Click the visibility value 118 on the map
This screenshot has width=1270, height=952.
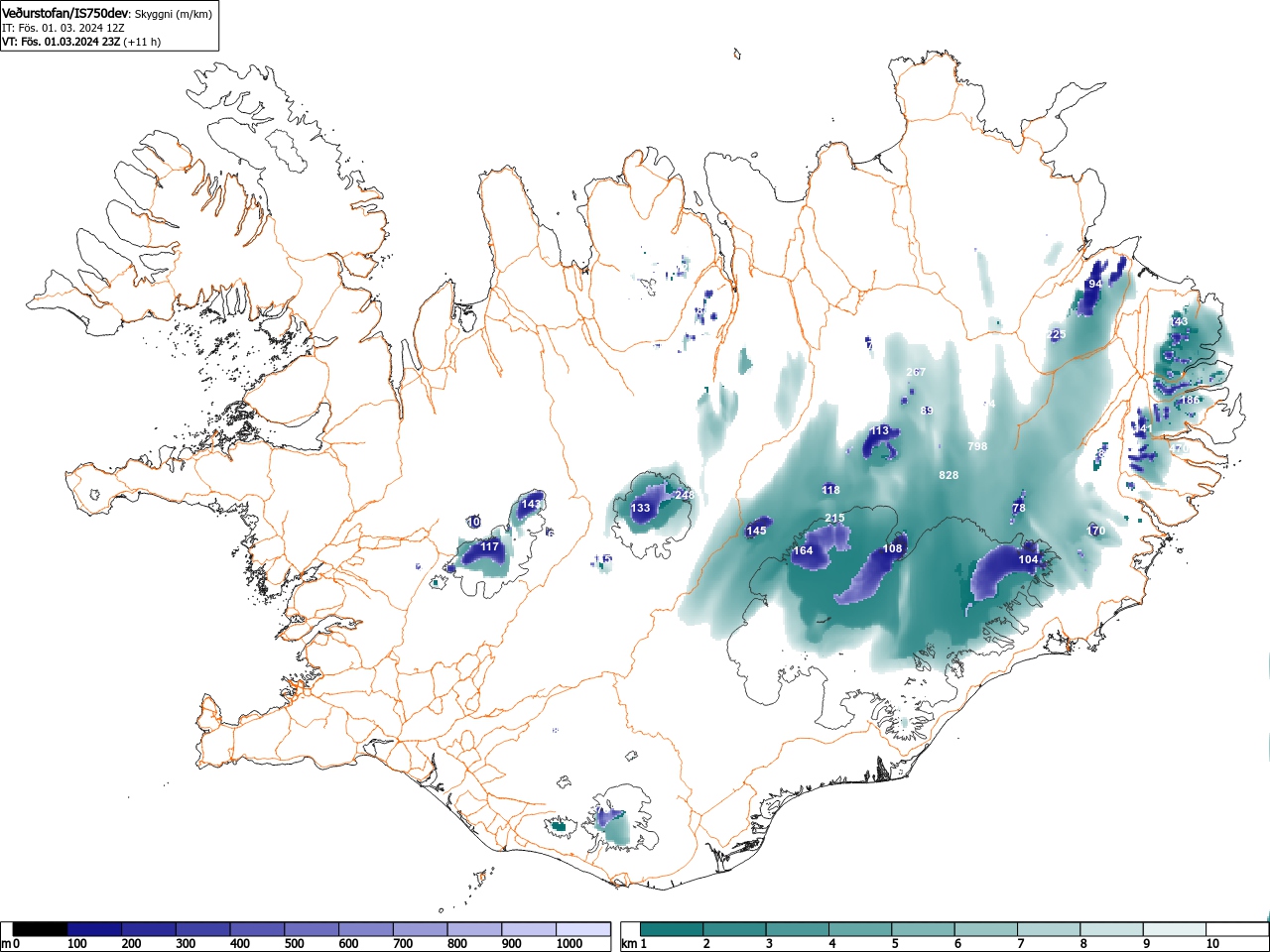(830, 490)
